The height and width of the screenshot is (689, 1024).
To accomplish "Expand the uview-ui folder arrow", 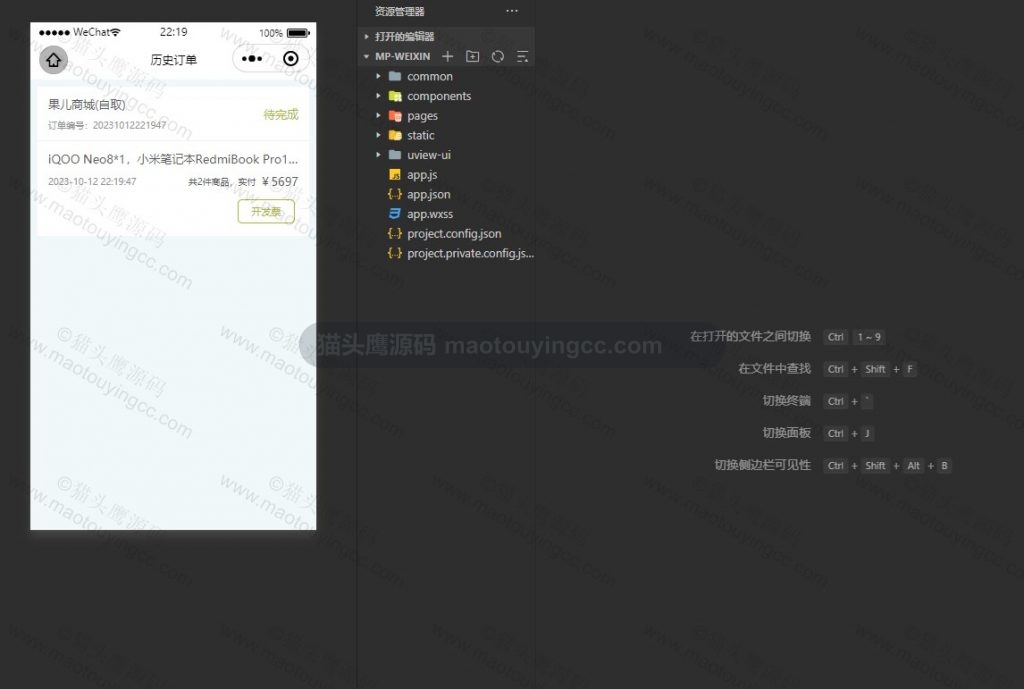I will coord(378,155).
